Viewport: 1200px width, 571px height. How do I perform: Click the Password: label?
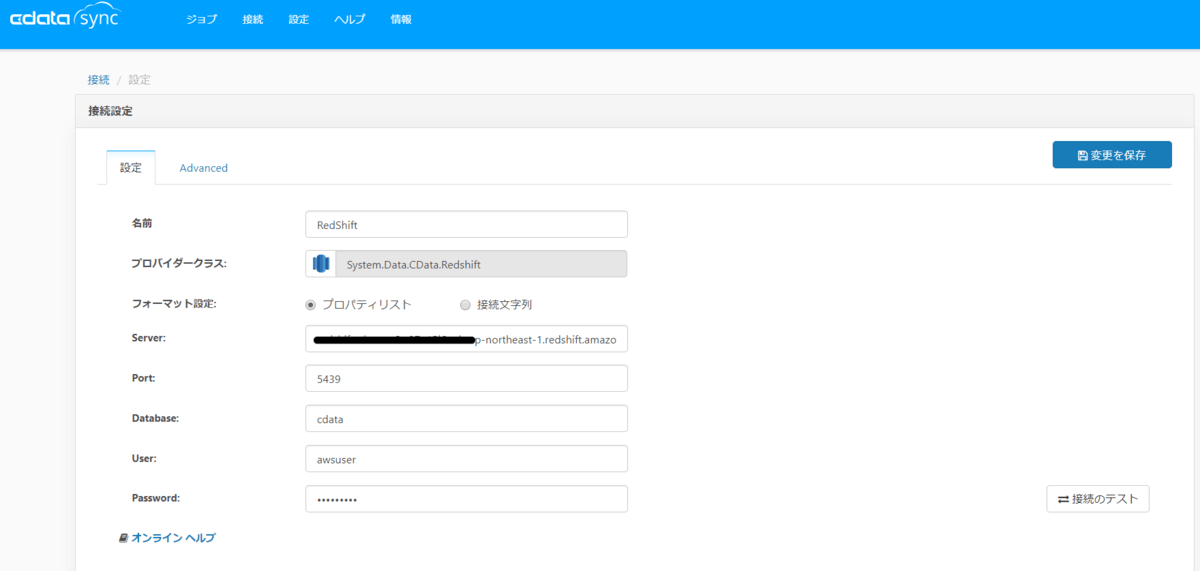[155, 498]
